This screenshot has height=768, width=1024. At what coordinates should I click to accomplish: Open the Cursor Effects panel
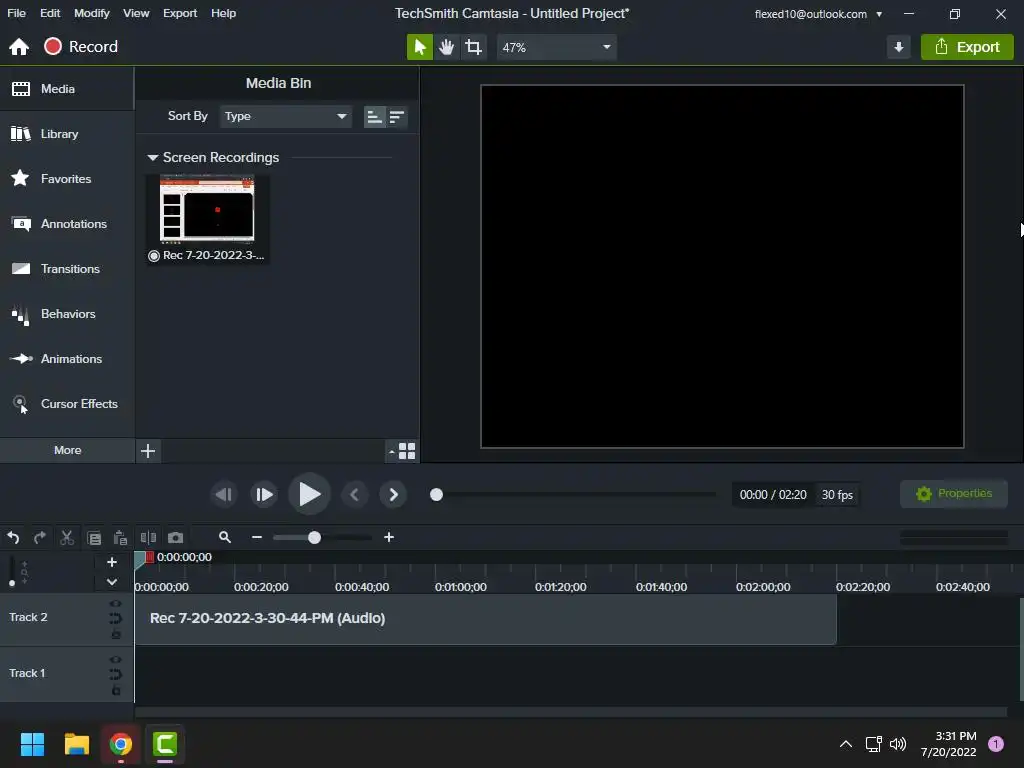(67, 404)
